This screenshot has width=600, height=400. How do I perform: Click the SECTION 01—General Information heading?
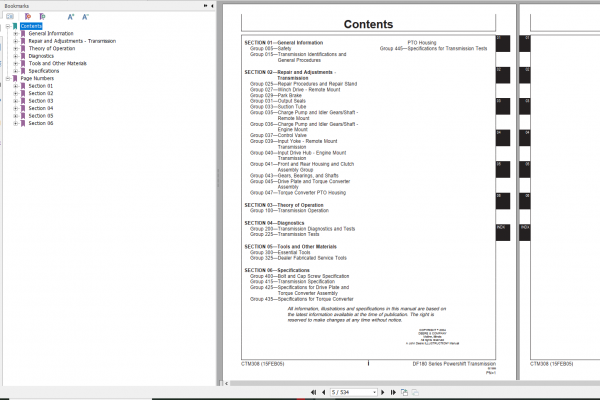pyautogui.click(x=284, y=43)
